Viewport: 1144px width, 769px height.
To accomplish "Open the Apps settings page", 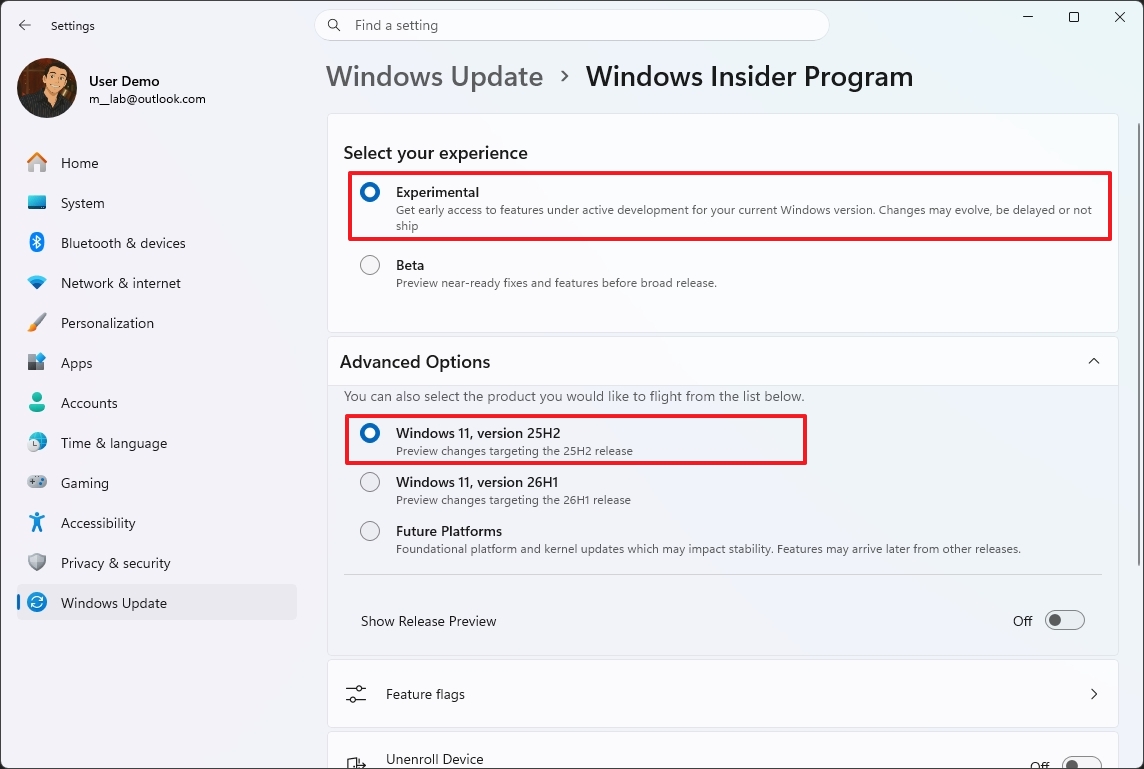I will [157, 362].
